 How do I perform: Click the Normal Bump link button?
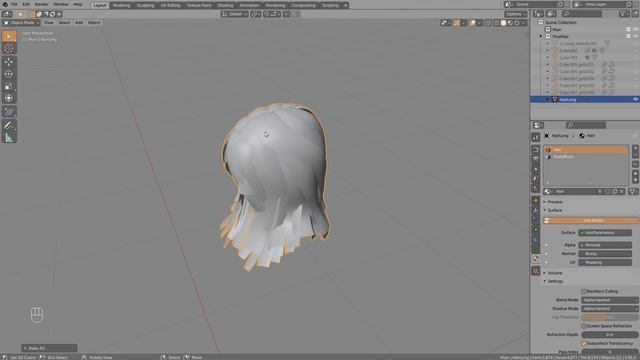[x=605, y=253]
